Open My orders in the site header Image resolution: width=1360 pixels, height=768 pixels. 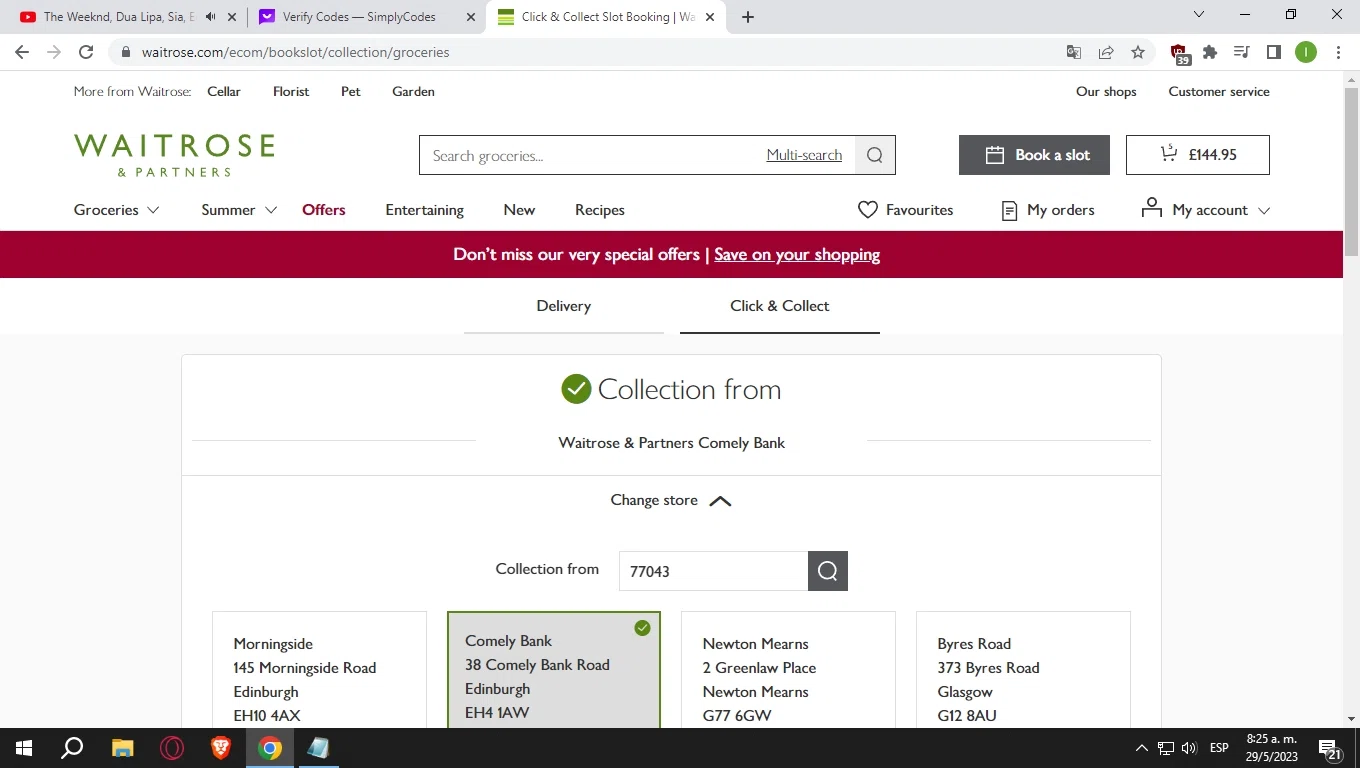point(1047,210)
